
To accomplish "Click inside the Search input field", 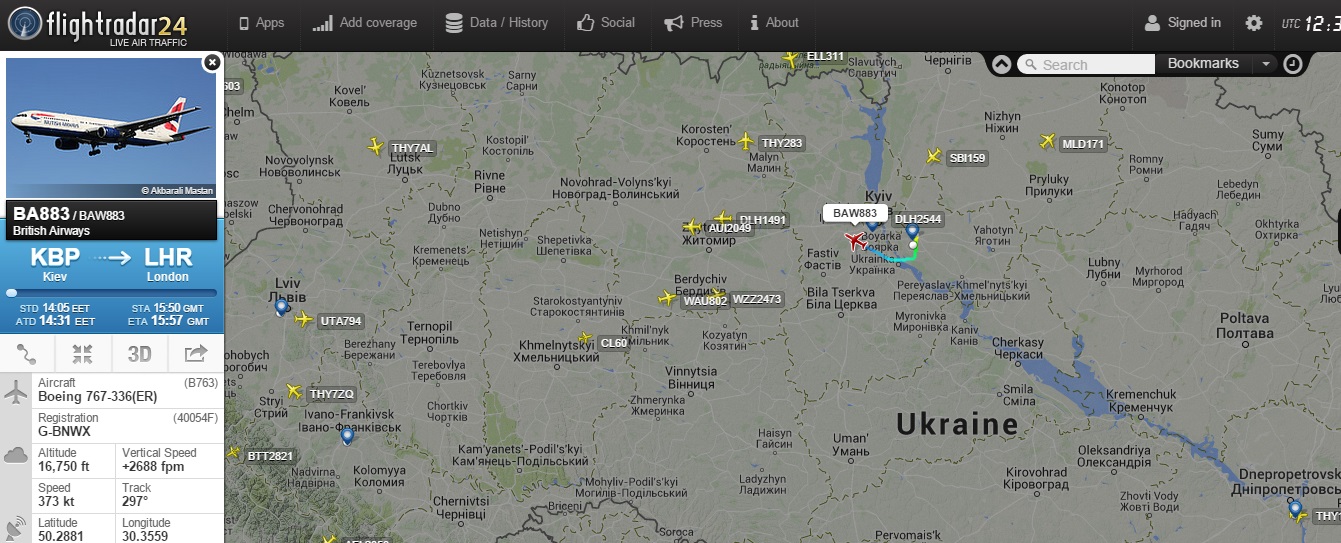I will [x=1086, y=64].
